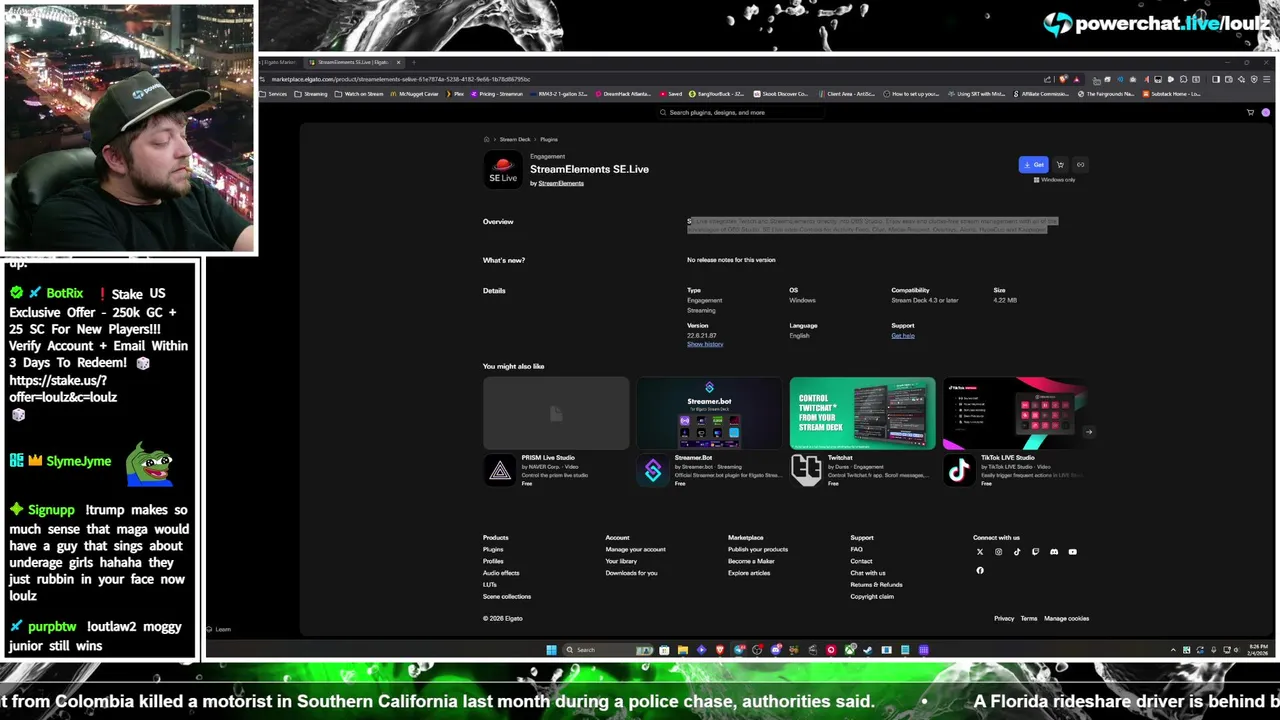The width and height of the screenshot is (1280, 720).
Task: Open the Contact footer link
Action: [x=861, y=561]
